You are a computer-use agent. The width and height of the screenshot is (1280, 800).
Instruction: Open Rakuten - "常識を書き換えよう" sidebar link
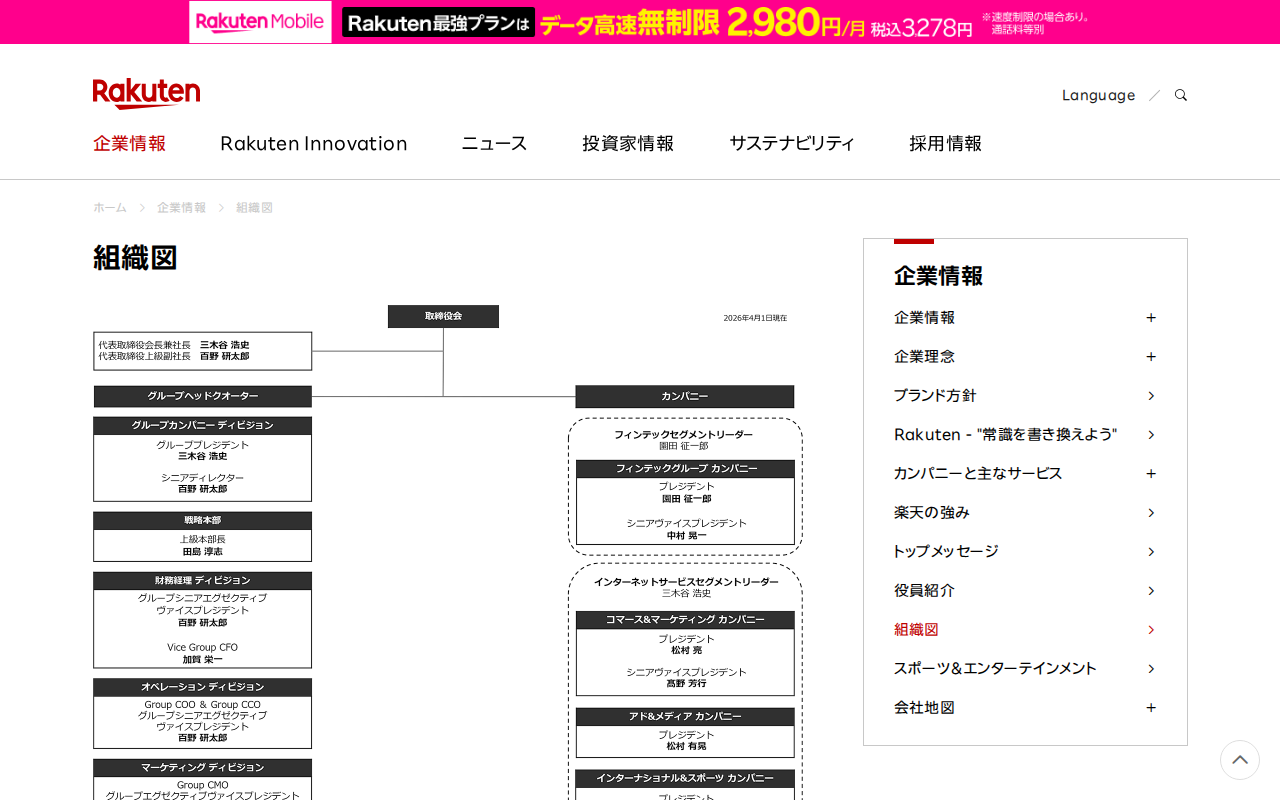pyautogui.click(x=1005, y=435)
